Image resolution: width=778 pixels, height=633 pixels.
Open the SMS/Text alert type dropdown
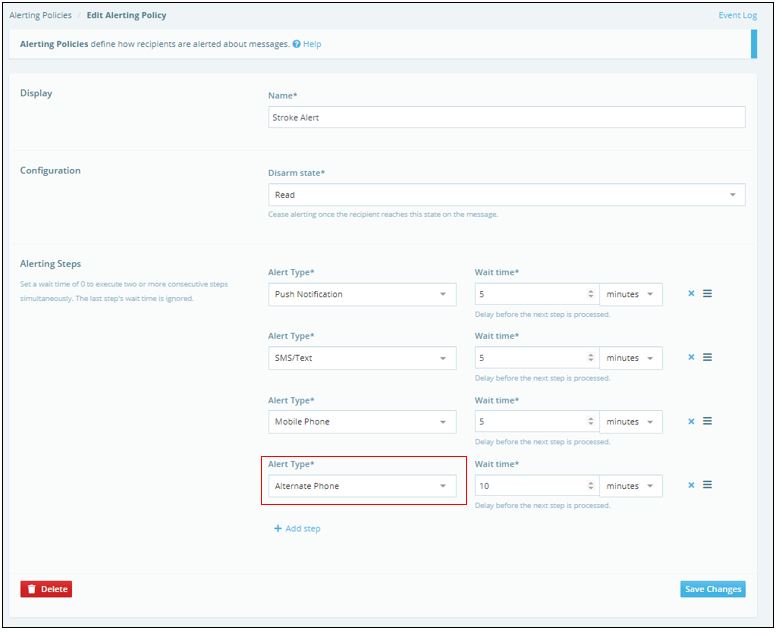pyautogui.click(x=362, y=358)
